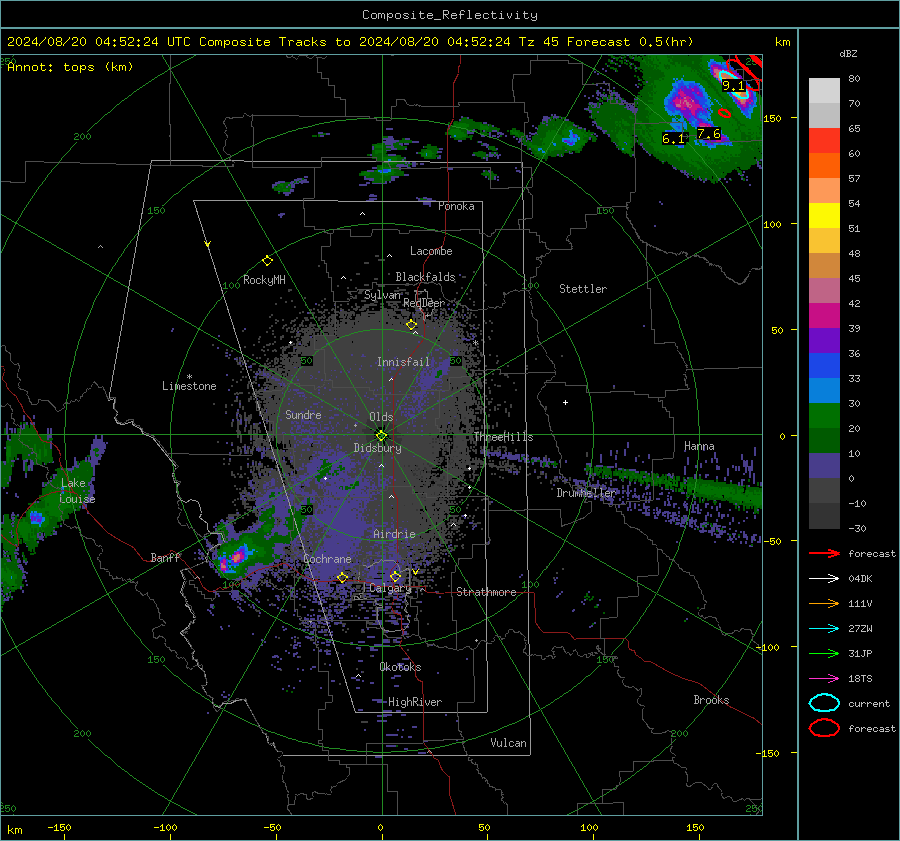Select the green 30 dBZ color swatch
Image resolution: width=900 pixels, height=841 pixels.
[824, 415]
